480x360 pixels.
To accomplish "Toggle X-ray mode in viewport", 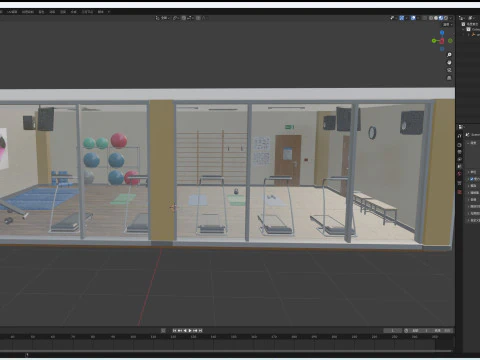I will tap(424, 18).
